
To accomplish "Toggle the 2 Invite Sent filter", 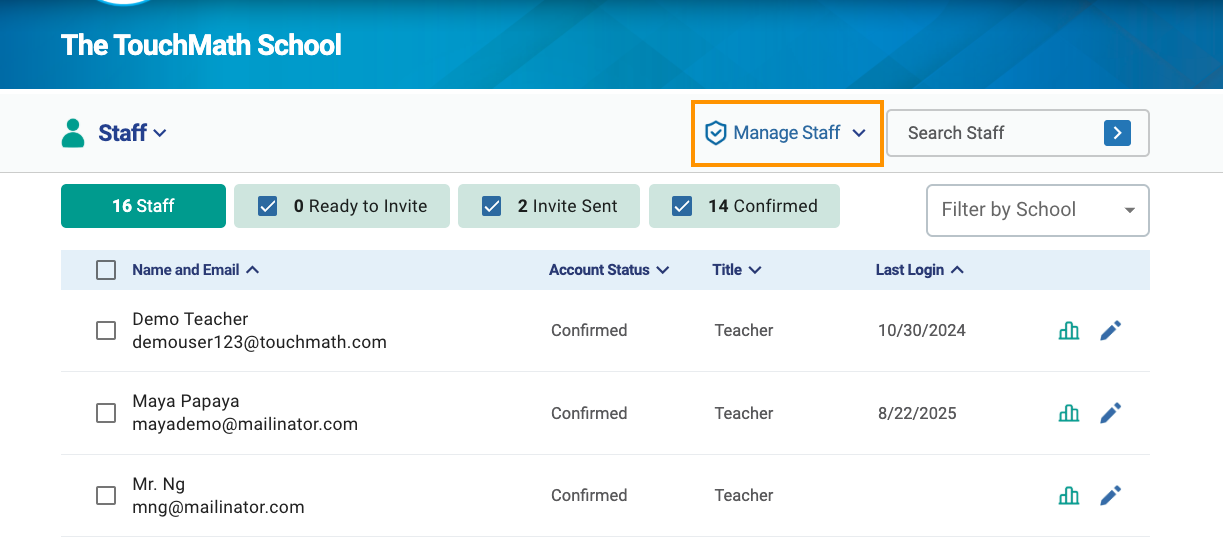I will click(550, 206).
